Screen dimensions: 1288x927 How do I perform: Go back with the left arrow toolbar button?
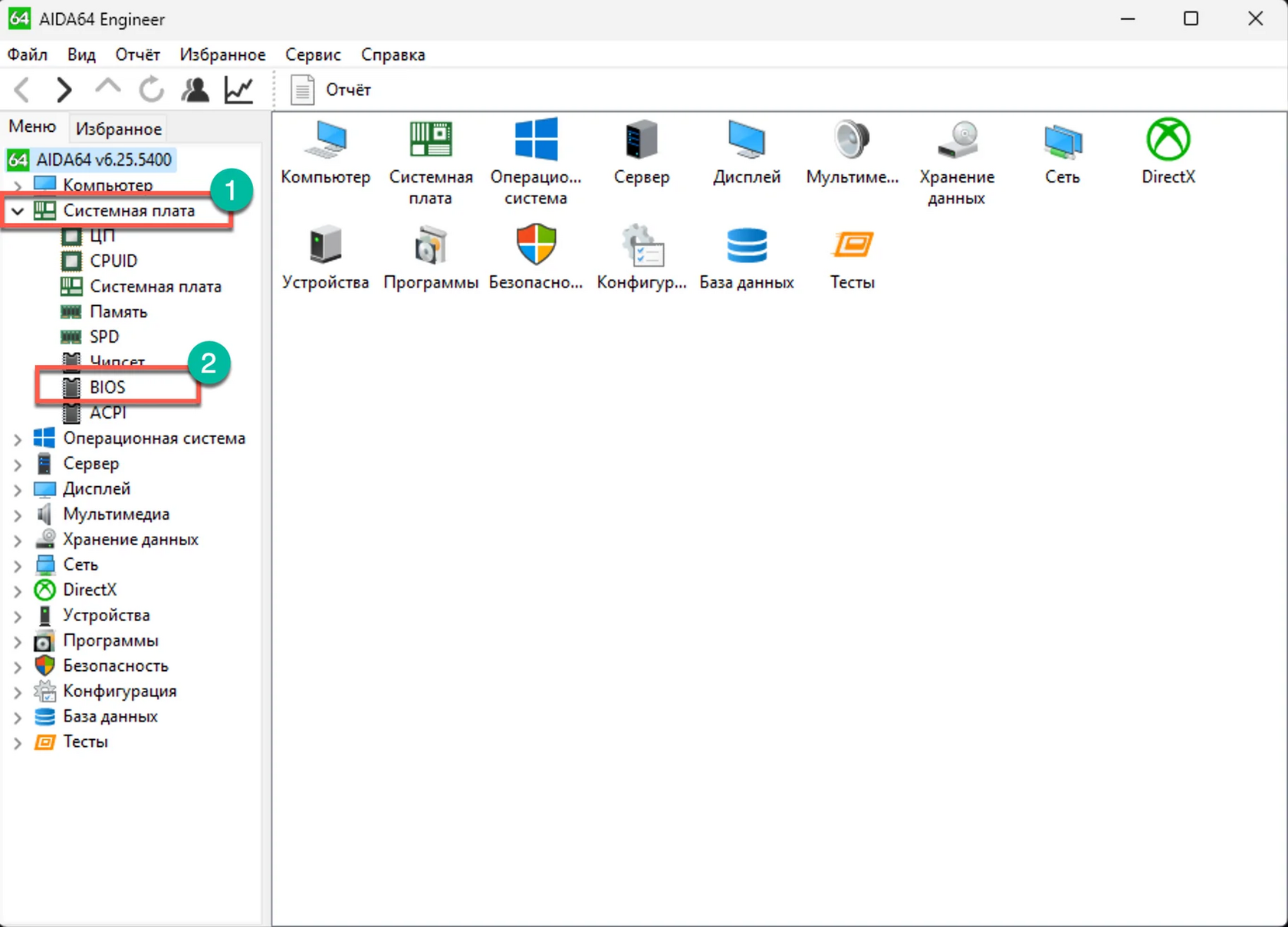pyautogui.click(x=22, y=90)
